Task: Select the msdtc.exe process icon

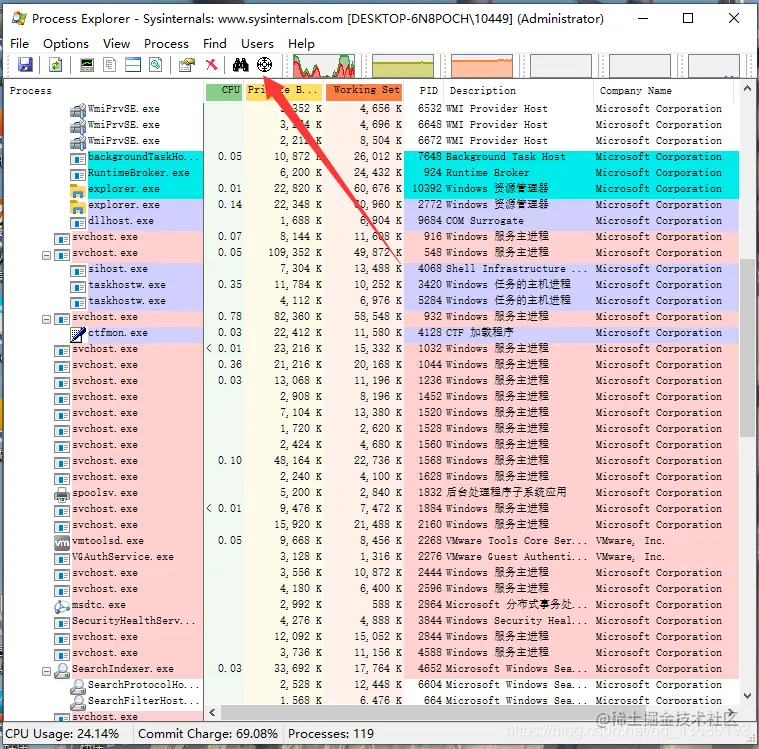Action: click(62, 606)
